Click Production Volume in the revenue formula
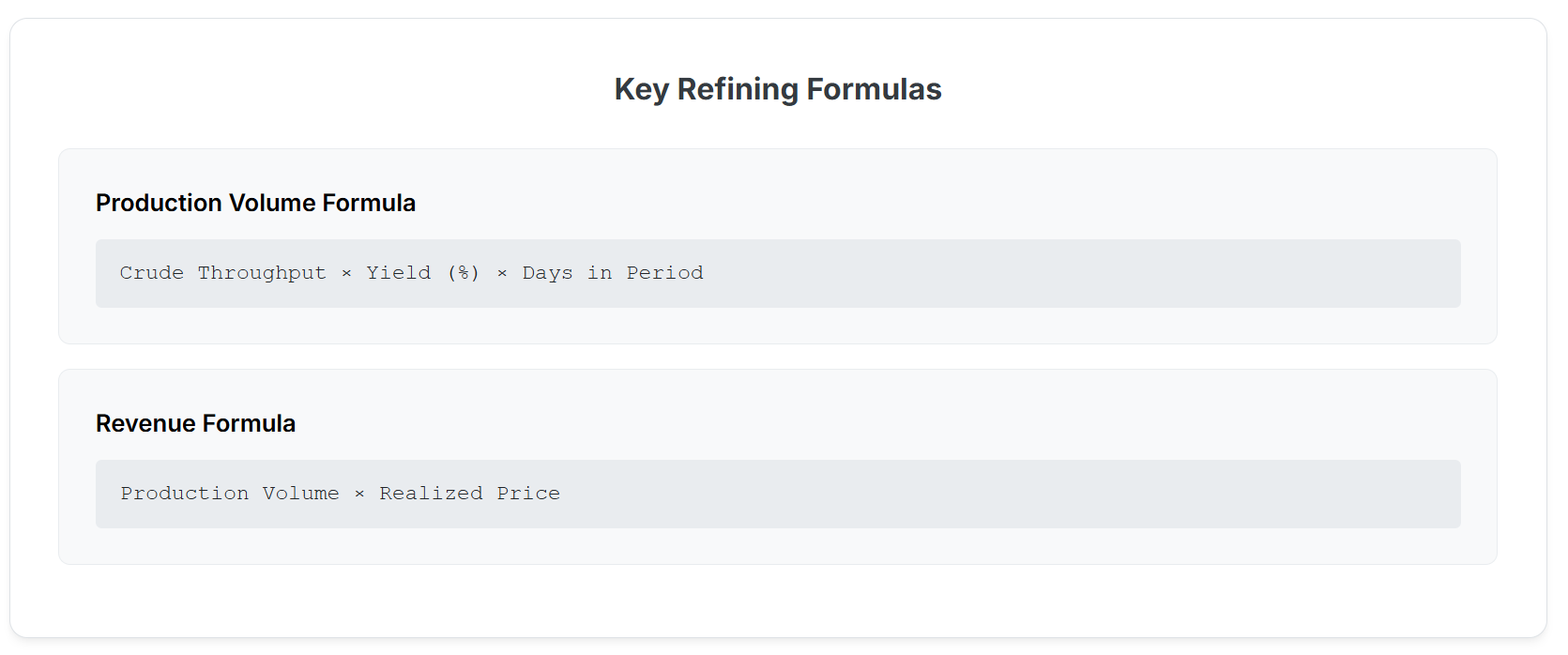Image resolution: width=1568 pixels, height=655 pixels. tap(230, 494)
